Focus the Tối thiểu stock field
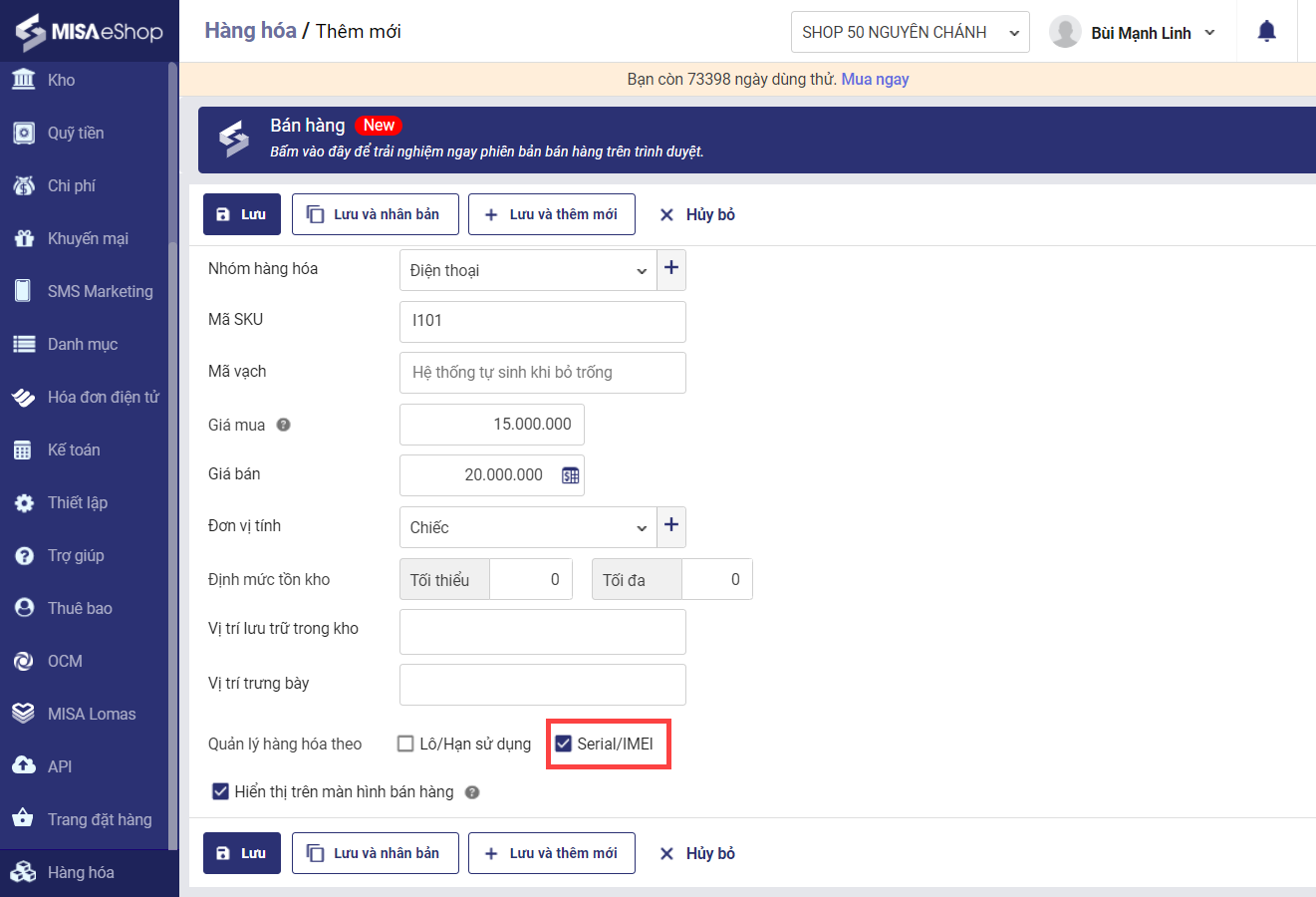The image size is (1316, 897). [x=531, y=579]
